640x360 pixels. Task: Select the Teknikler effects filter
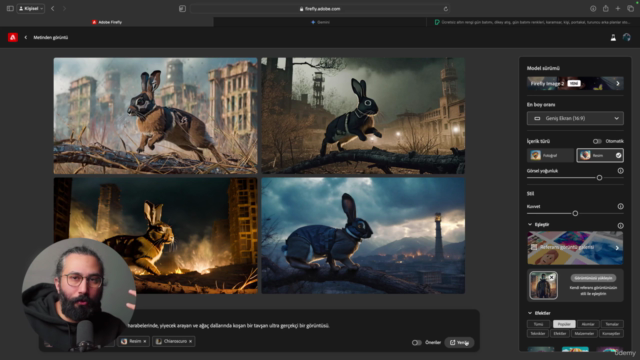tap(538, 333)
